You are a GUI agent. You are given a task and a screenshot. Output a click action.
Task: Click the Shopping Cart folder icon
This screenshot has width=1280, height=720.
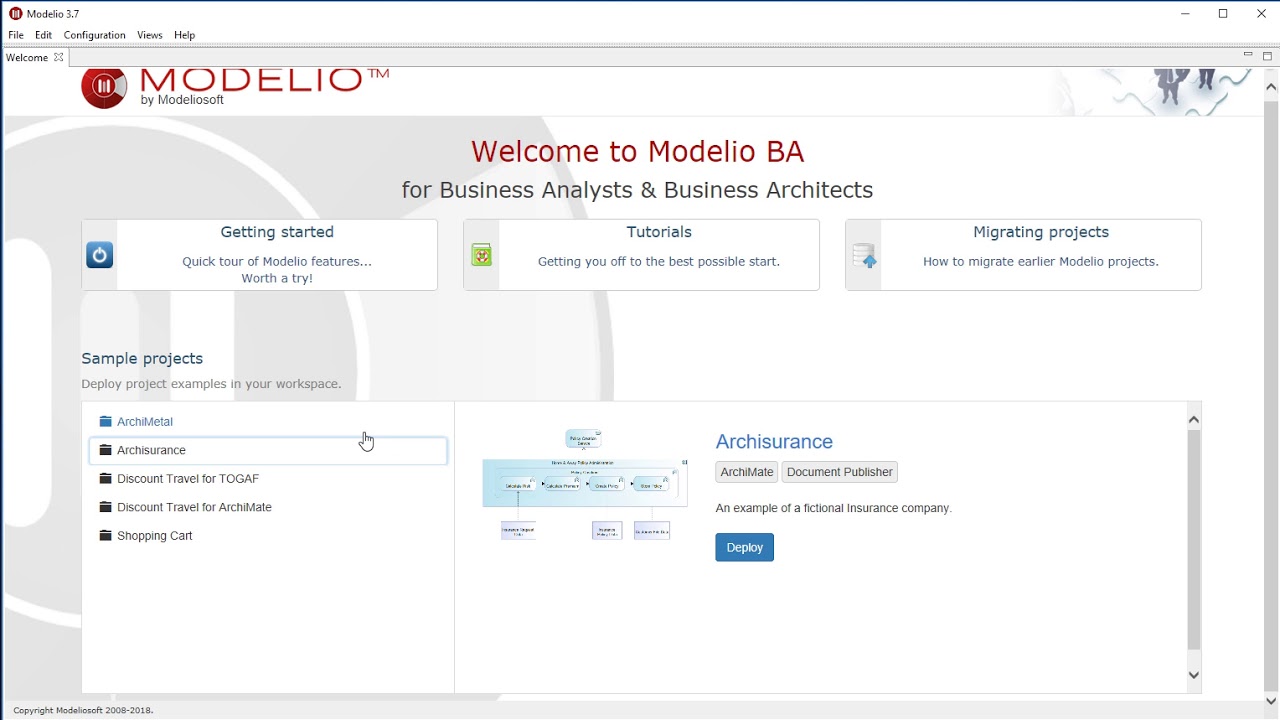pos(106,536)
